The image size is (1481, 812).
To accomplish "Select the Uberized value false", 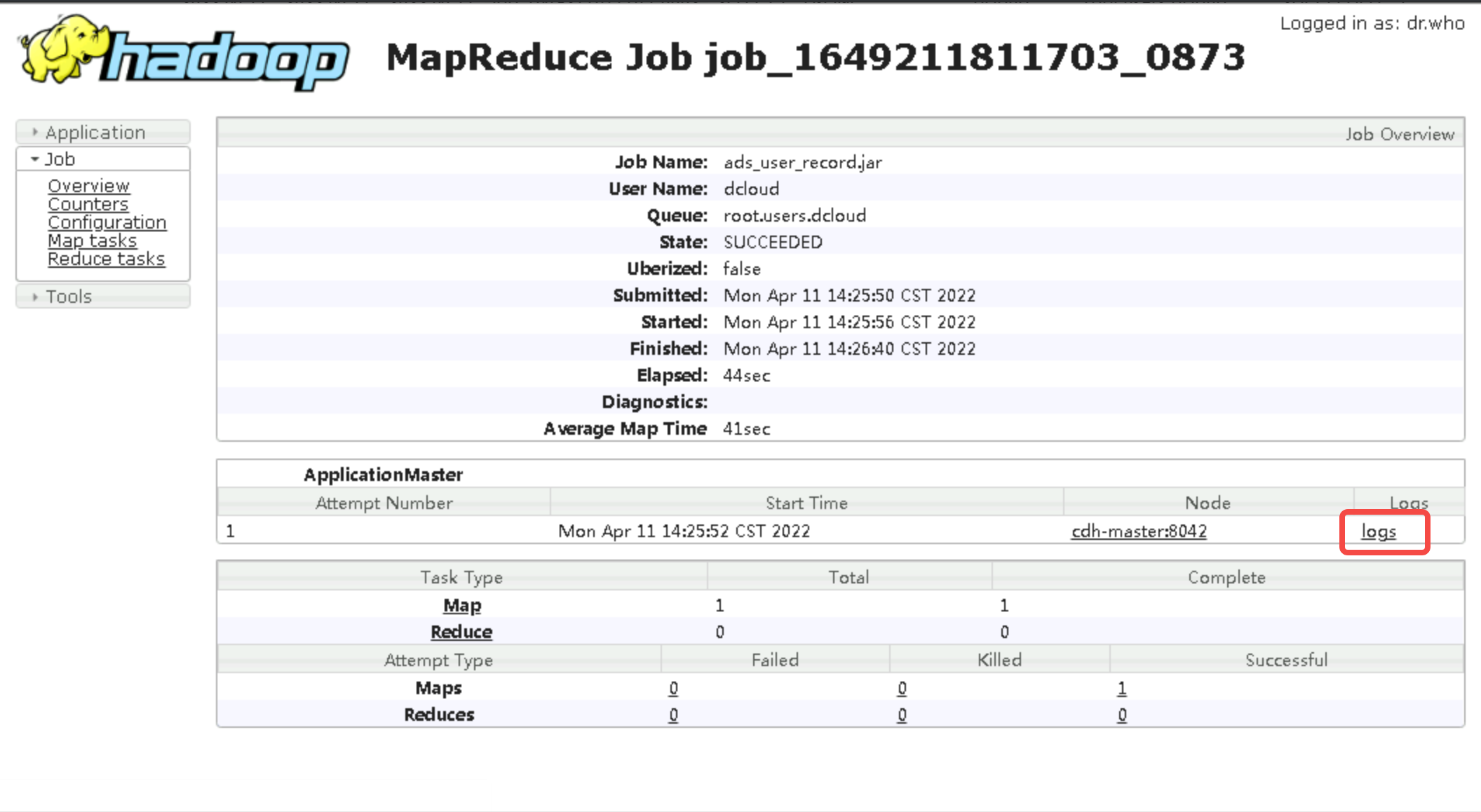I will click(742, 269).
